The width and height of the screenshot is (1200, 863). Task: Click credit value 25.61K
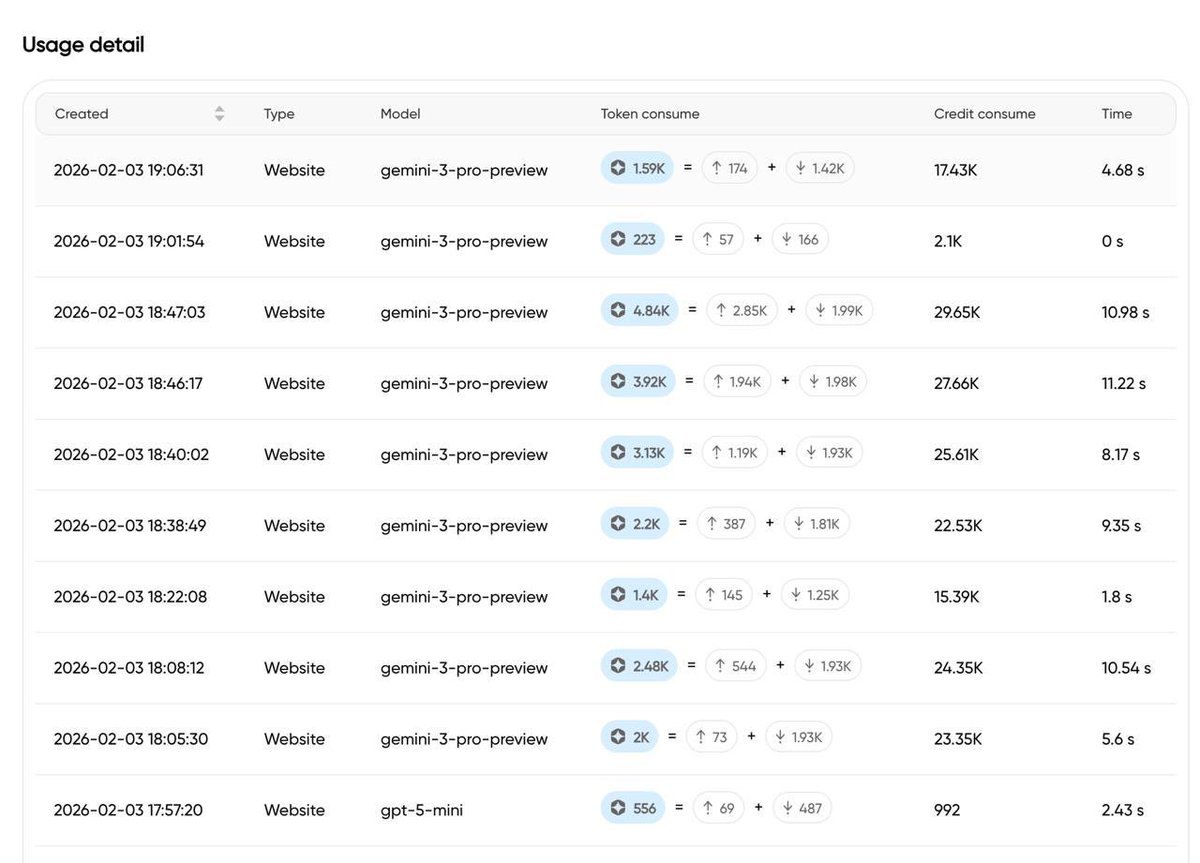pos(956,454)
